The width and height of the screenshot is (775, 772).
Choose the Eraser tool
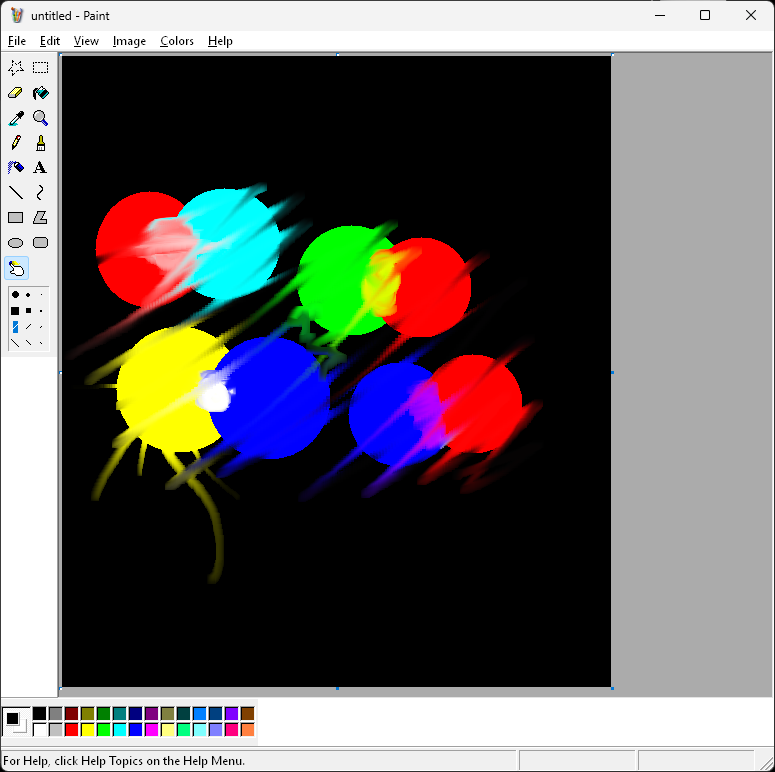coord(16,93)
